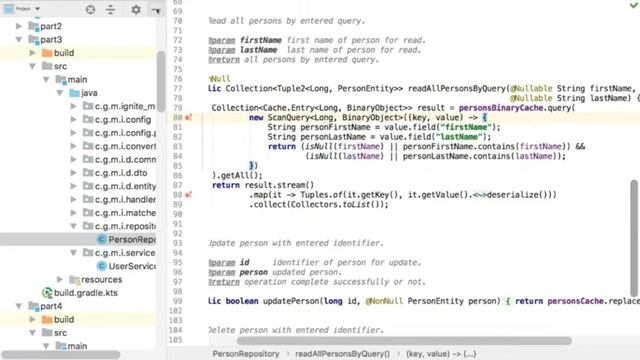Click the build.gradle.kts Gradle icon
Screen dimensions: 640x360
pos(47,293)
